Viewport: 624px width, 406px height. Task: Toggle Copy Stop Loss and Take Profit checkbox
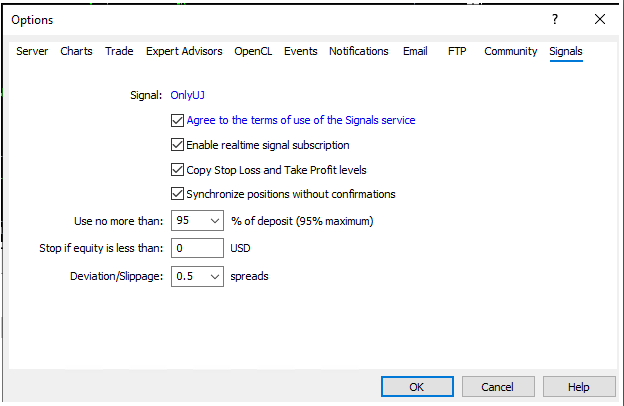[177, 170]
